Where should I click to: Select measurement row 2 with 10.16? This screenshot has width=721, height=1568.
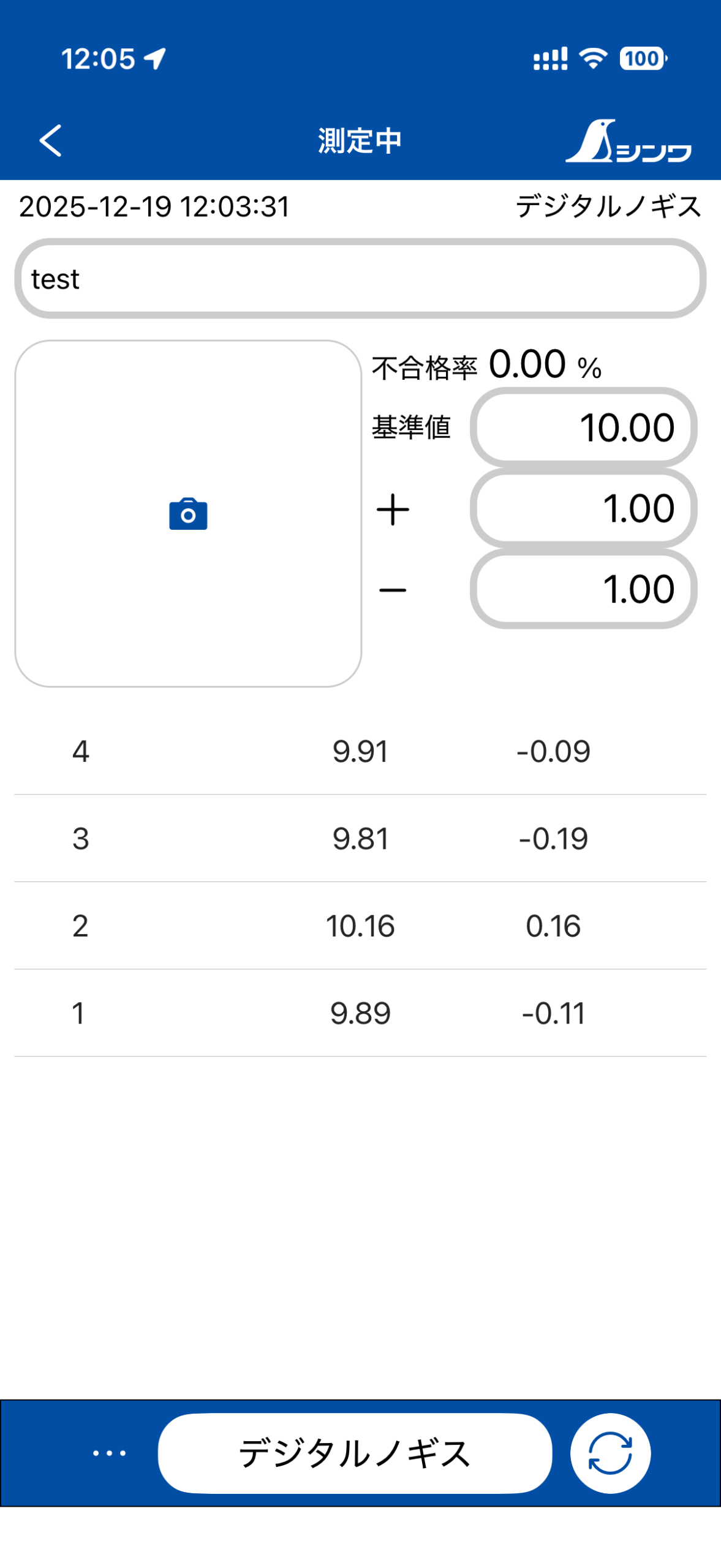pyautogui.click(x=360, y=925)
